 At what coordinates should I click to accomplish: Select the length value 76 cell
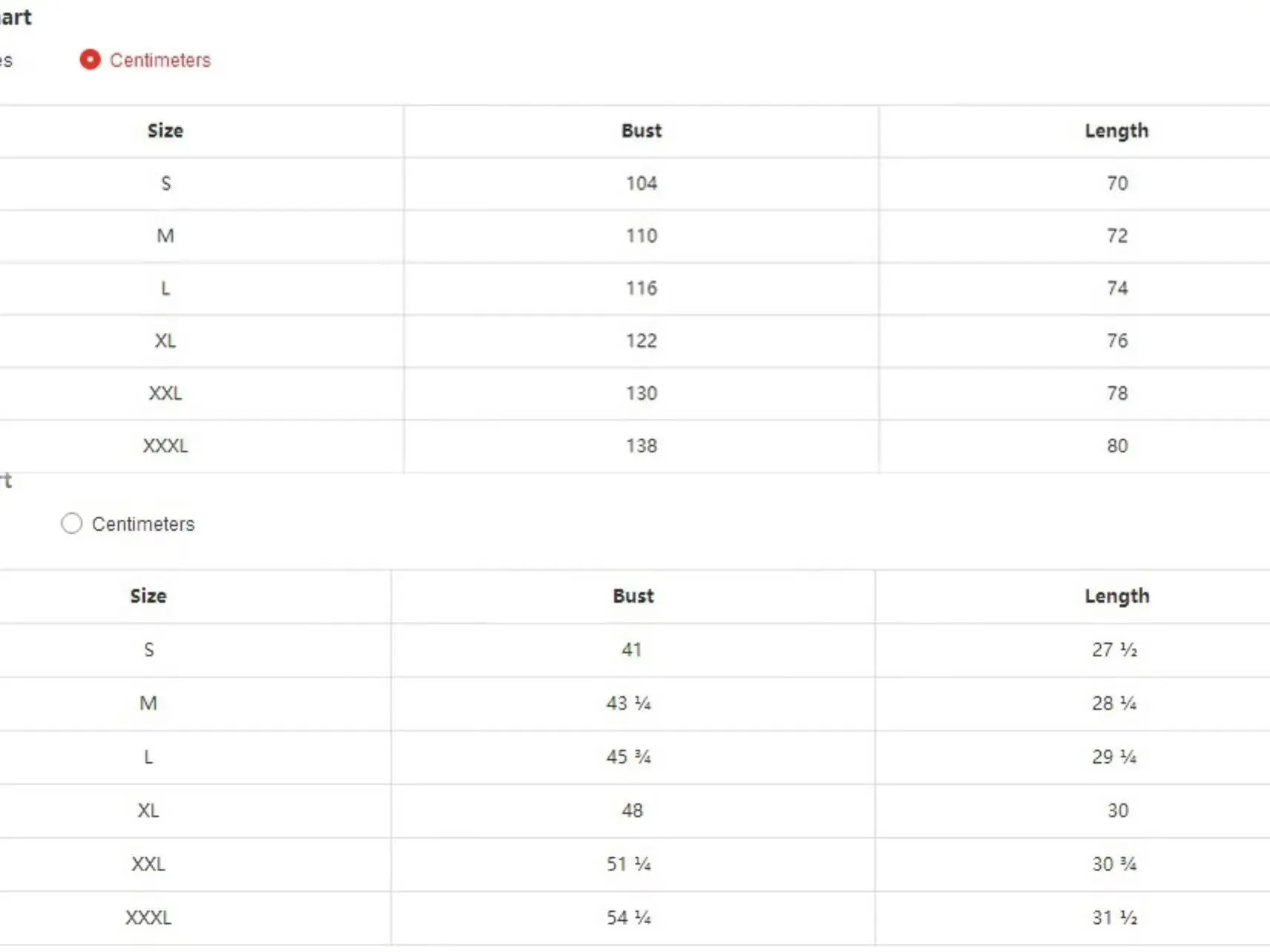1116,341
